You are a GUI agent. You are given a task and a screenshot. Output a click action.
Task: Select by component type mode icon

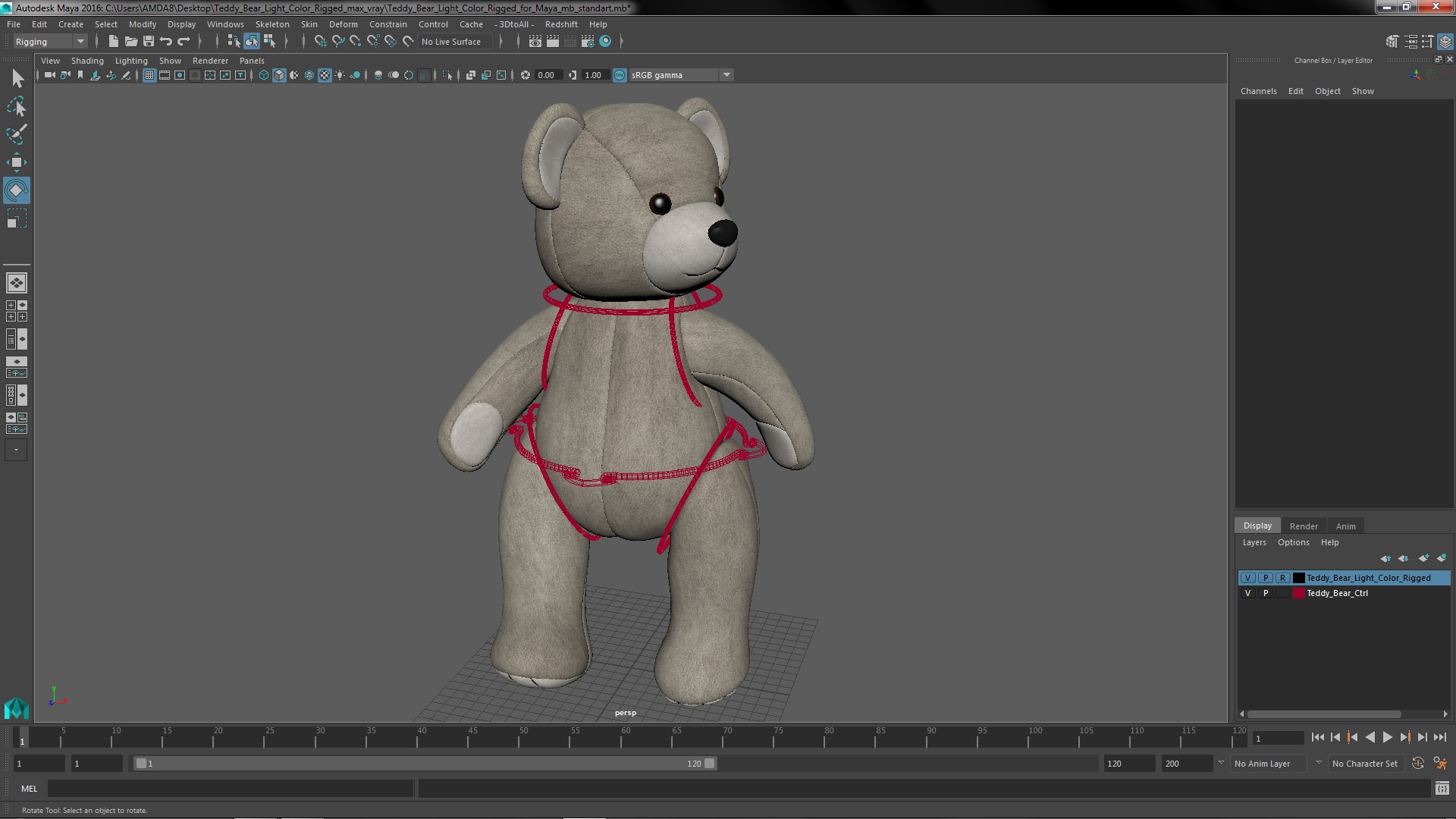click(x=269, y=41)
